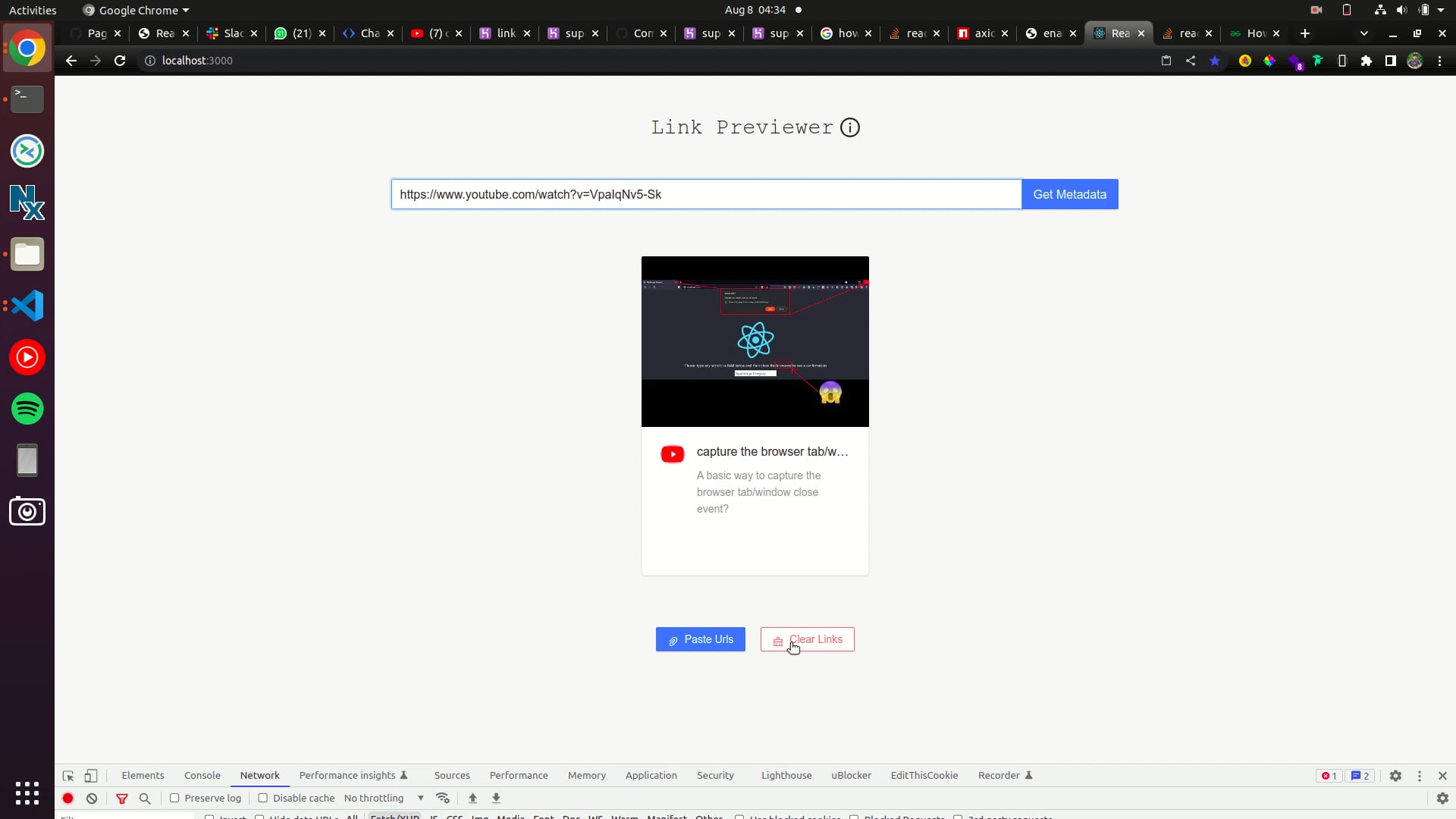Toggle DevTools device toolbar icon
The image size is (1456, 819).
91,776
